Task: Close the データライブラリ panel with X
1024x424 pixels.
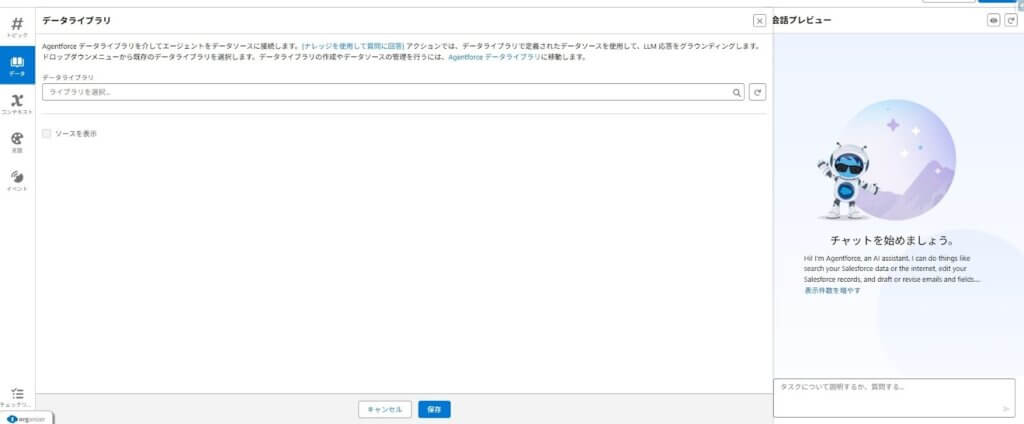Action: [760, 21]
